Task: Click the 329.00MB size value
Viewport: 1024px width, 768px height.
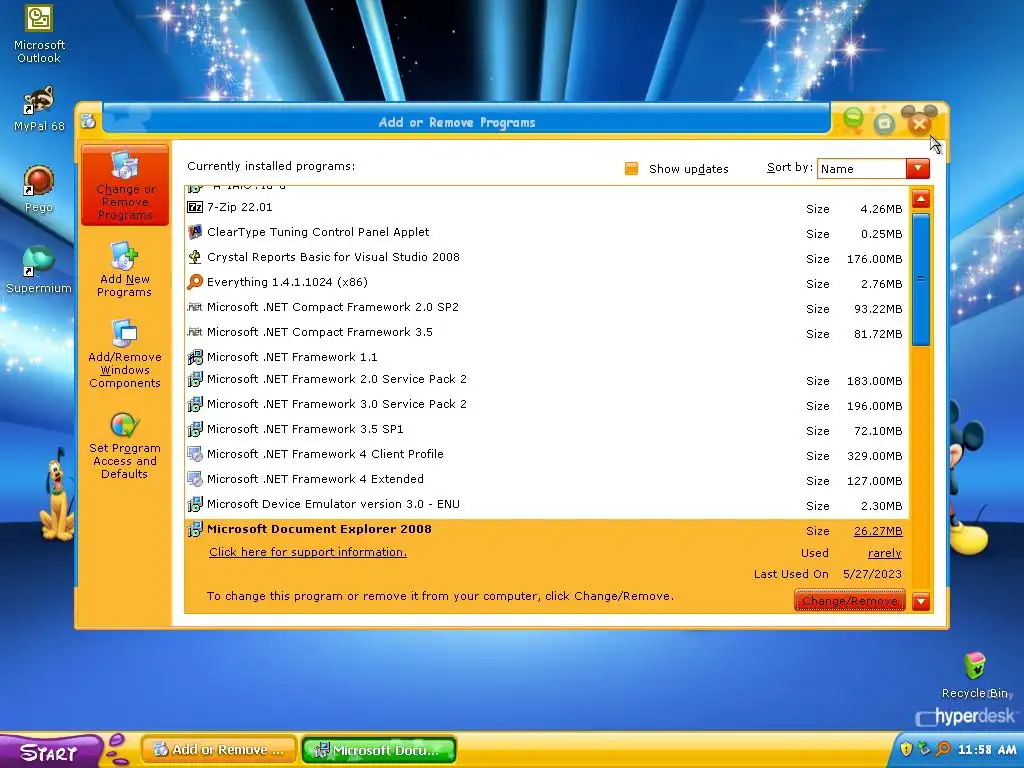Action: tap(874, 456)
